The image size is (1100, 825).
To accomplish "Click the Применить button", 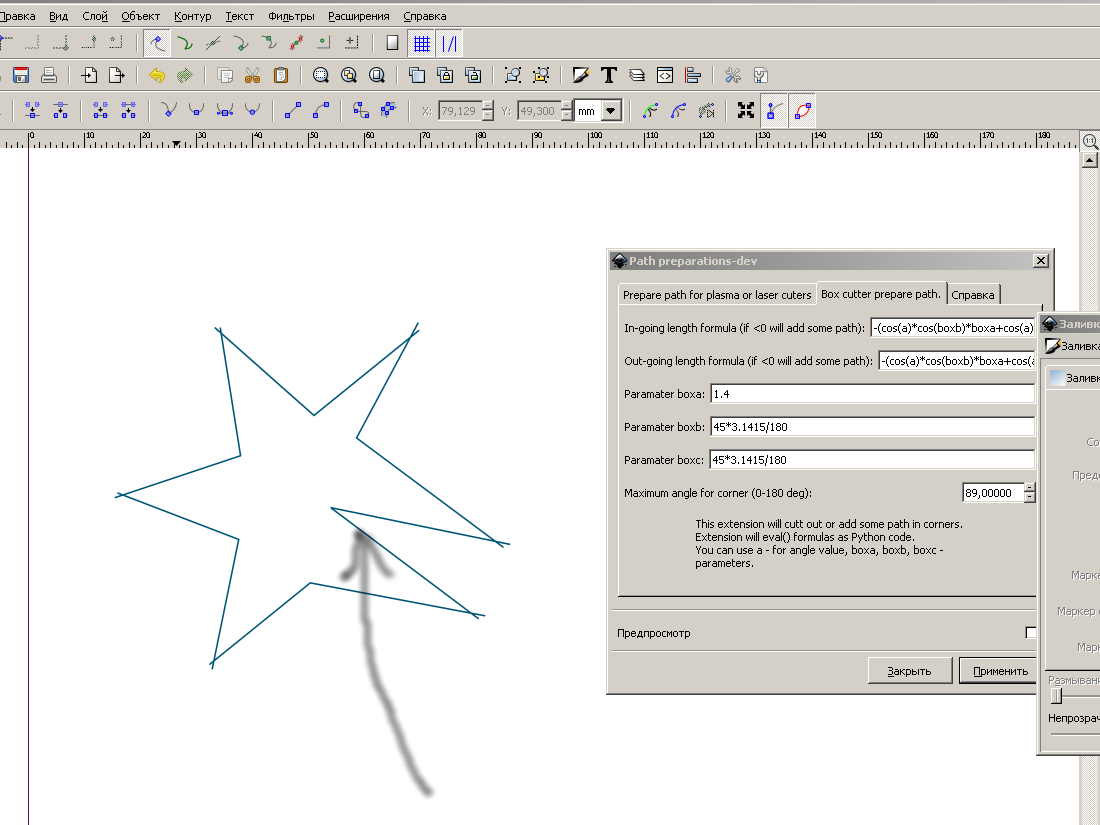I will pyautogui.click(x=1000, y=671).
